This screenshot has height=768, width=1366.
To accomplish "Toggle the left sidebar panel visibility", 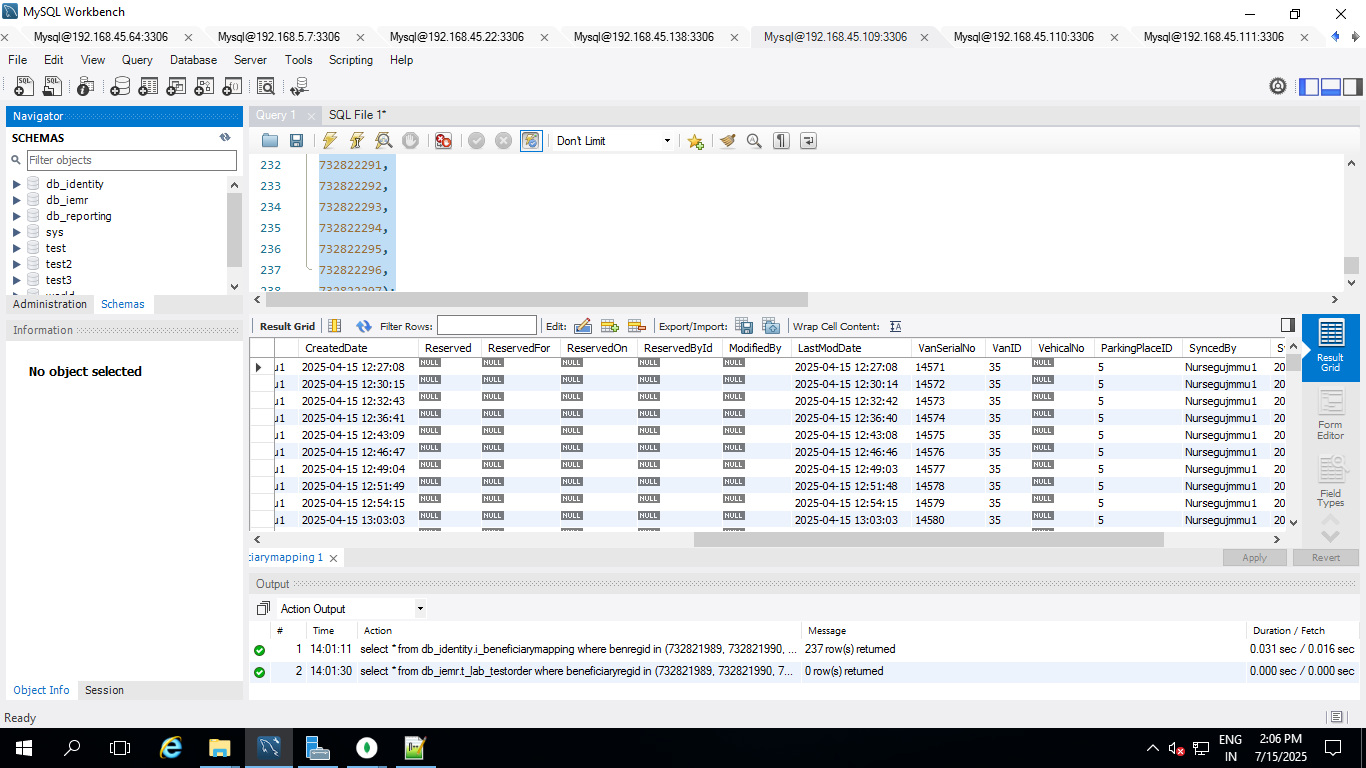I will 1309,87.
